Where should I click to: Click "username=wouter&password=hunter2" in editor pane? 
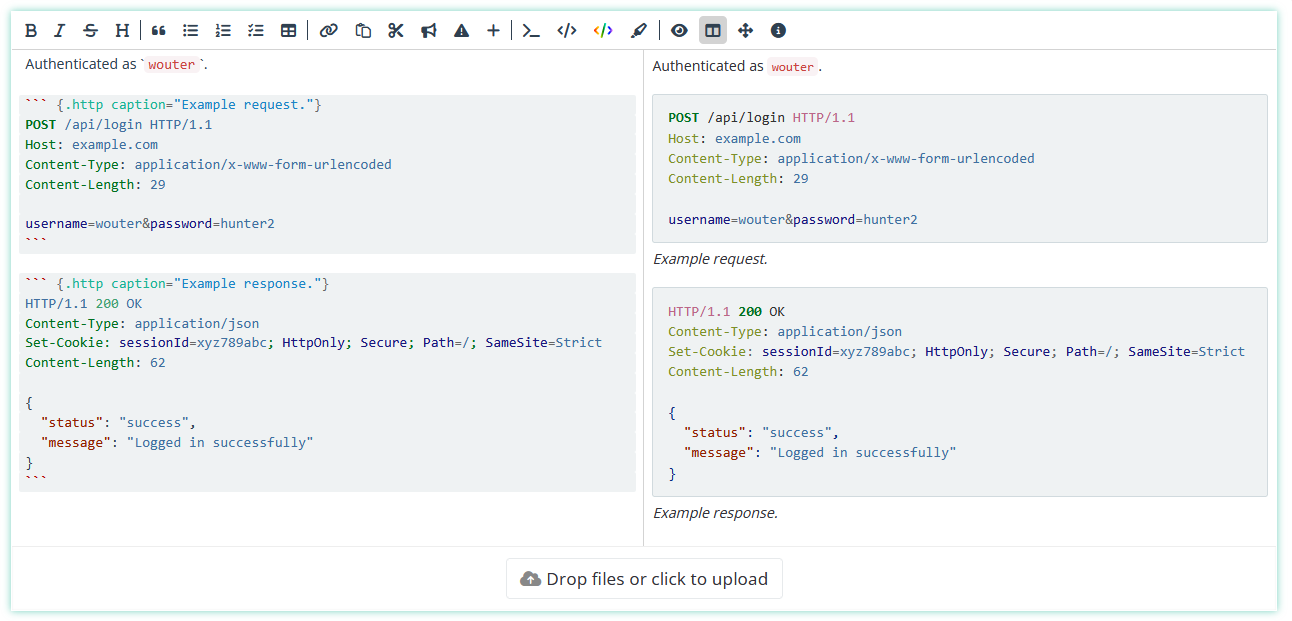click(x=150, y=224)
